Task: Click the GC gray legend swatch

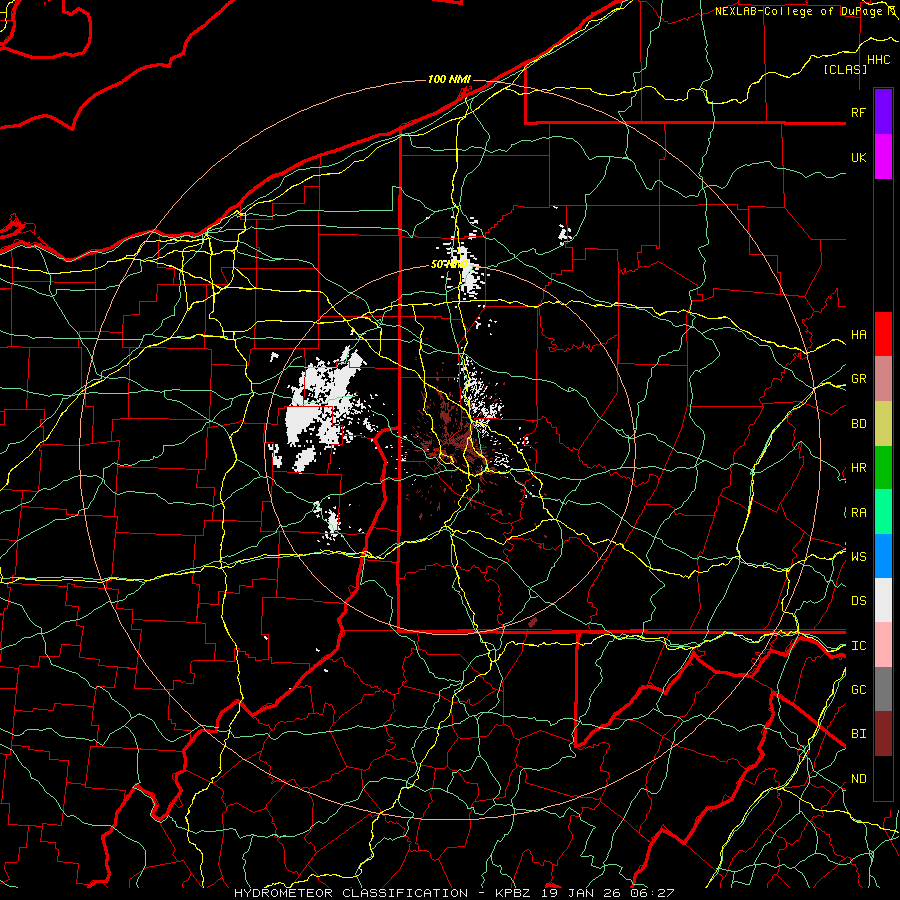Action: click(883, 689)
